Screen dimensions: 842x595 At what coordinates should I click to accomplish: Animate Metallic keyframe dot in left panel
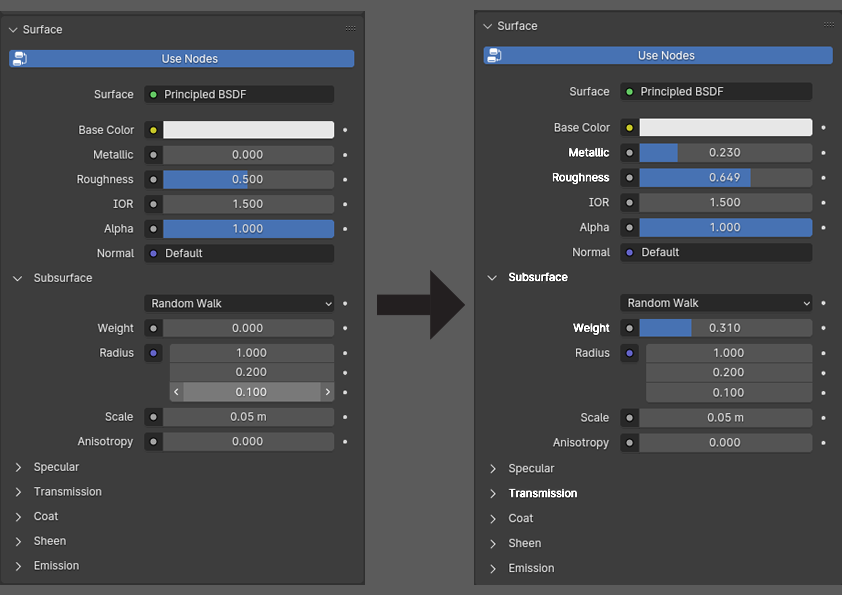345,155
